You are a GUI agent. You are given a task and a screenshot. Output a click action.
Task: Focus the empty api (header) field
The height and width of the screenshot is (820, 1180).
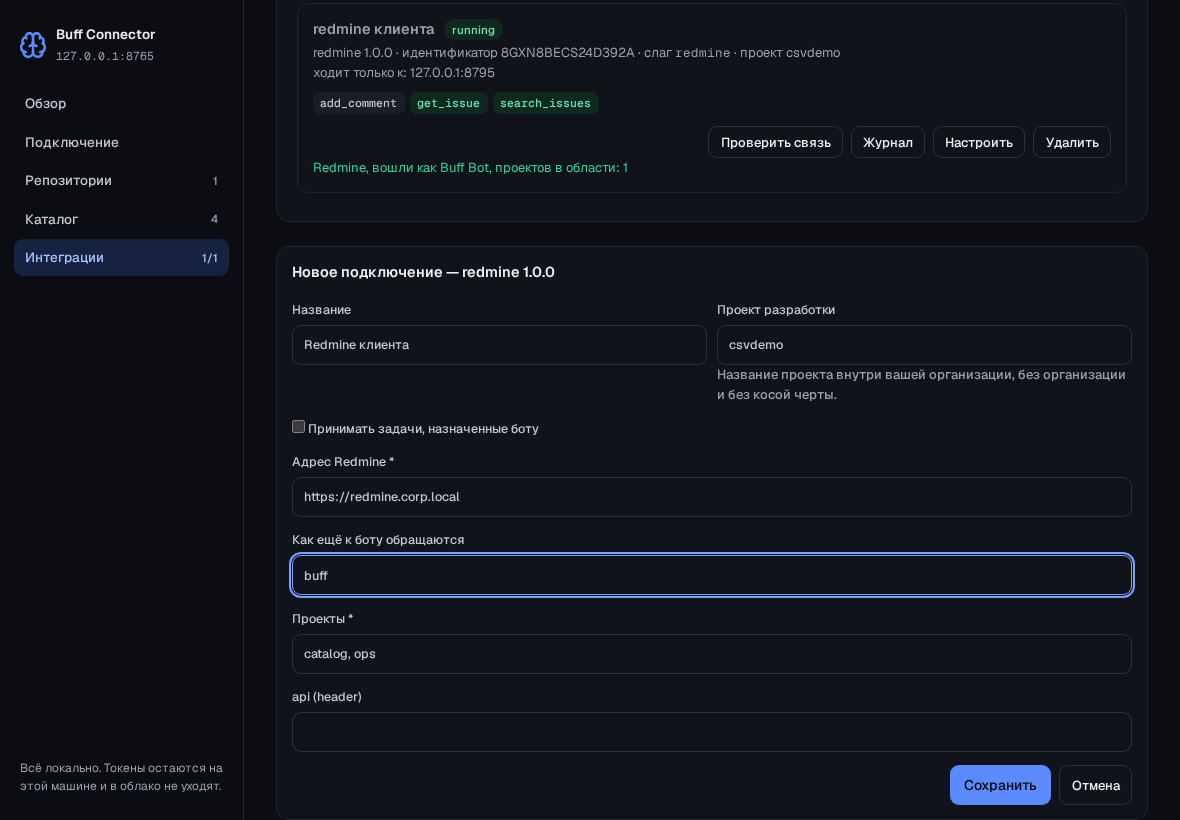pyautogui.click(x=711, y=732)
